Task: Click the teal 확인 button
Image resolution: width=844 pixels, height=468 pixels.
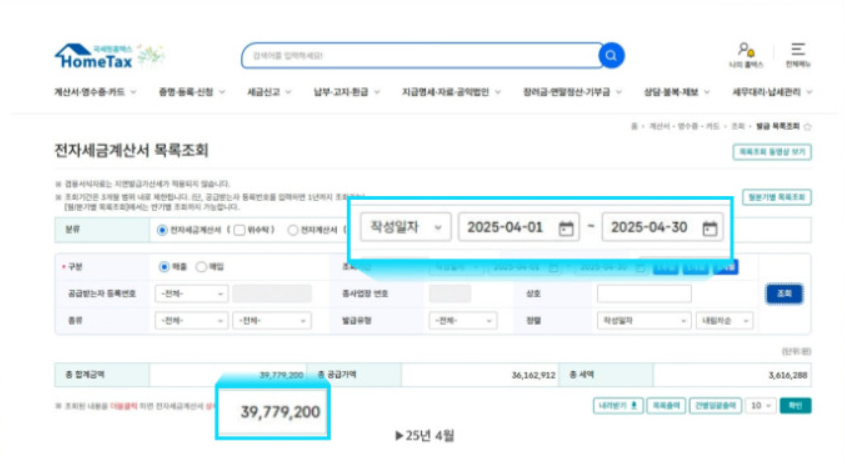Action: (795, 406)
